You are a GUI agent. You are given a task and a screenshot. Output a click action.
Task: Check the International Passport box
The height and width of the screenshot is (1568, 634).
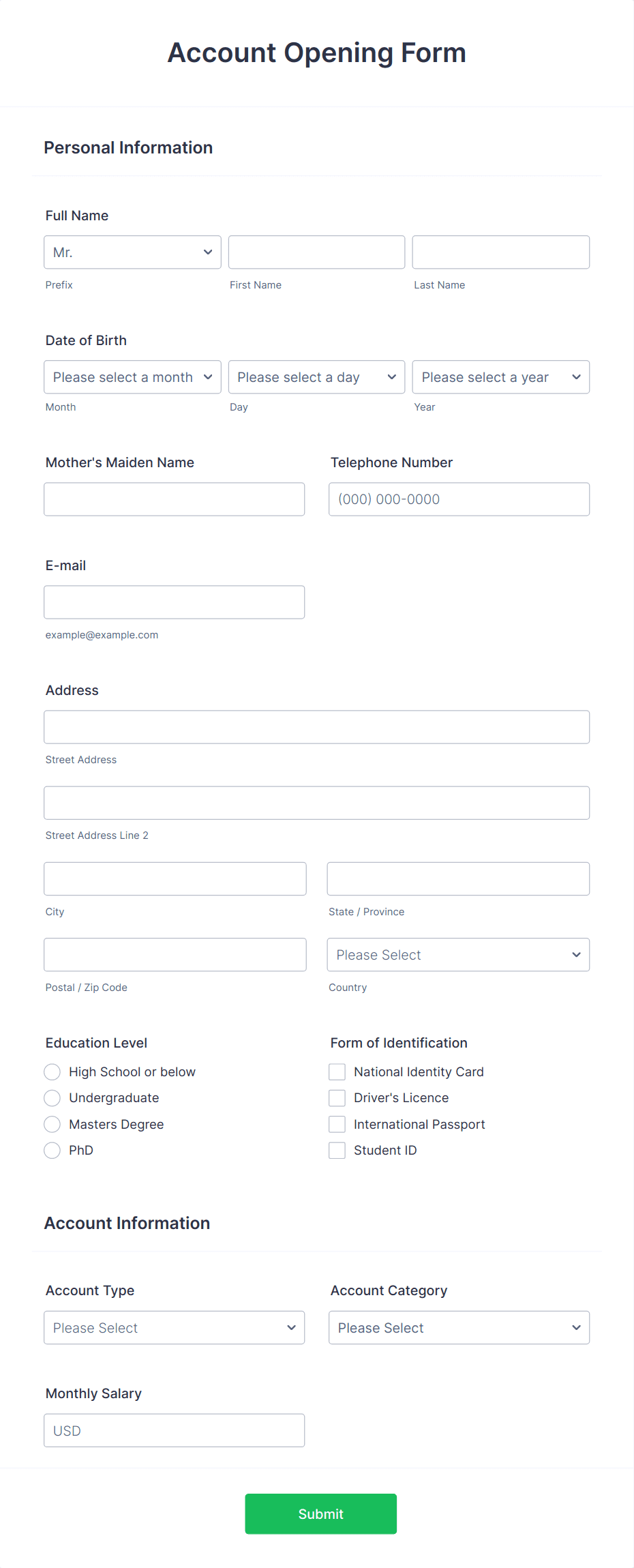tap(337, 1123)
